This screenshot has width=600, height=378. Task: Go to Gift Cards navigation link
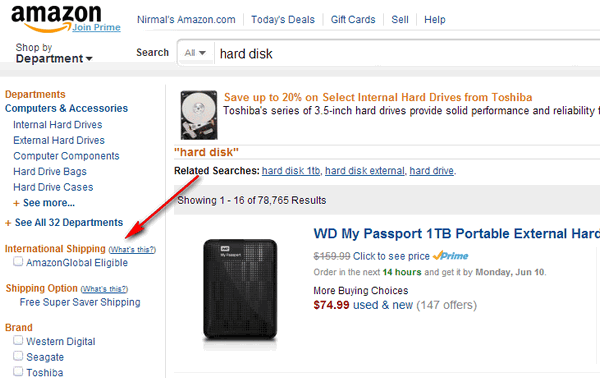coord(353,20)
